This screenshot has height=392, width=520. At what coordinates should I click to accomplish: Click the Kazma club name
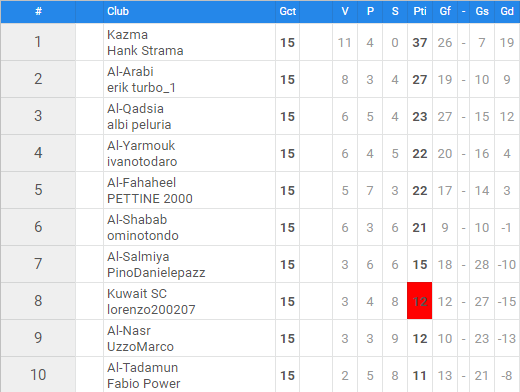tap(127, 35)
